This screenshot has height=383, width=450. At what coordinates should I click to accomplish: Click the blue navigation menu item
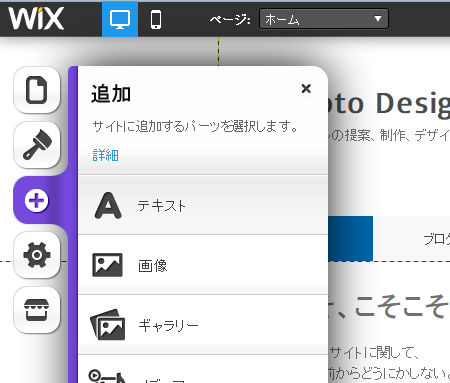coord(351,238)
